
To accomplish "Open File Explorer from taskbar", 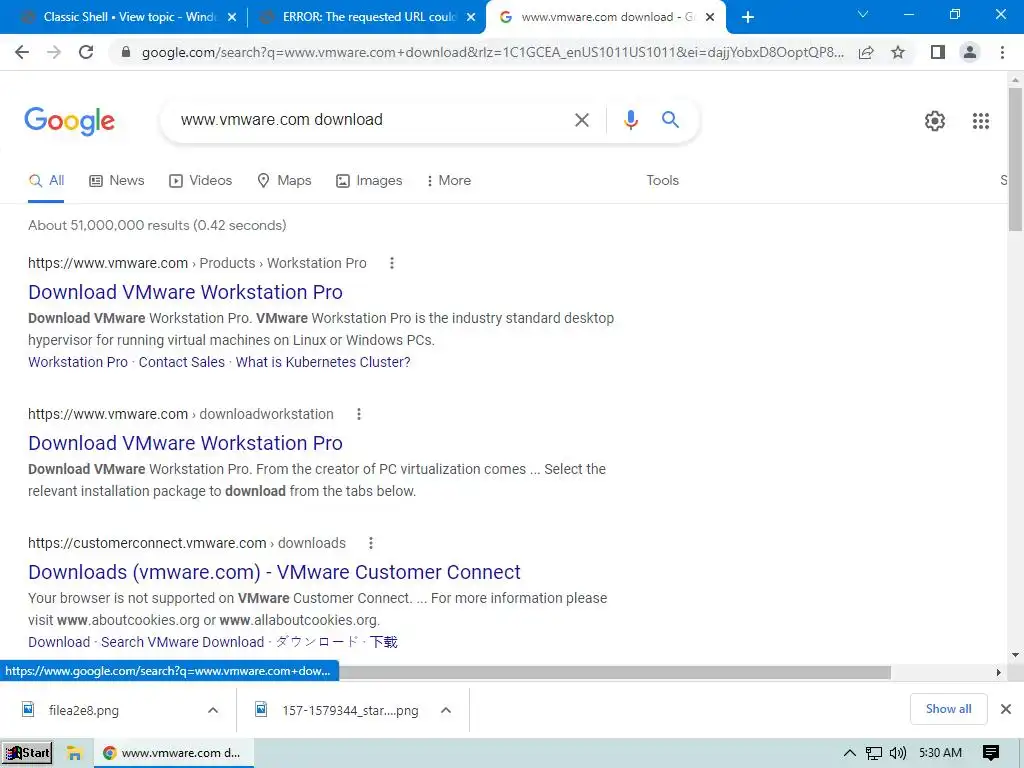I will 74,753.
